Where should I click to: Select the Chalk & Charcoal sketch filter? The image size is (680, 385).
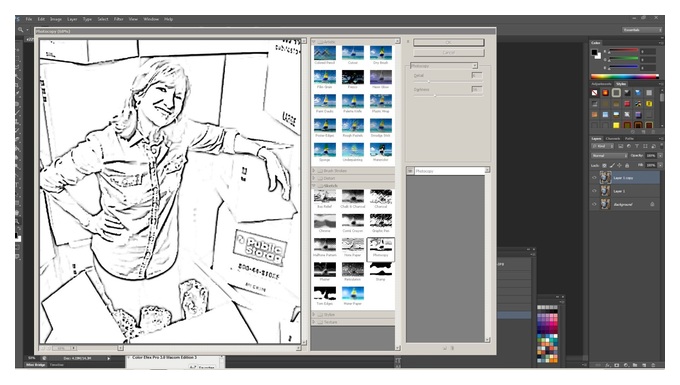pos(353,197)
